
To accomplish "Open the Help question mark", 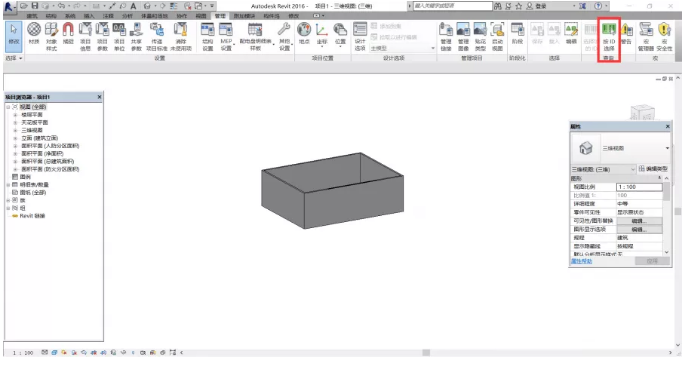I will click(x=598, y=6).
